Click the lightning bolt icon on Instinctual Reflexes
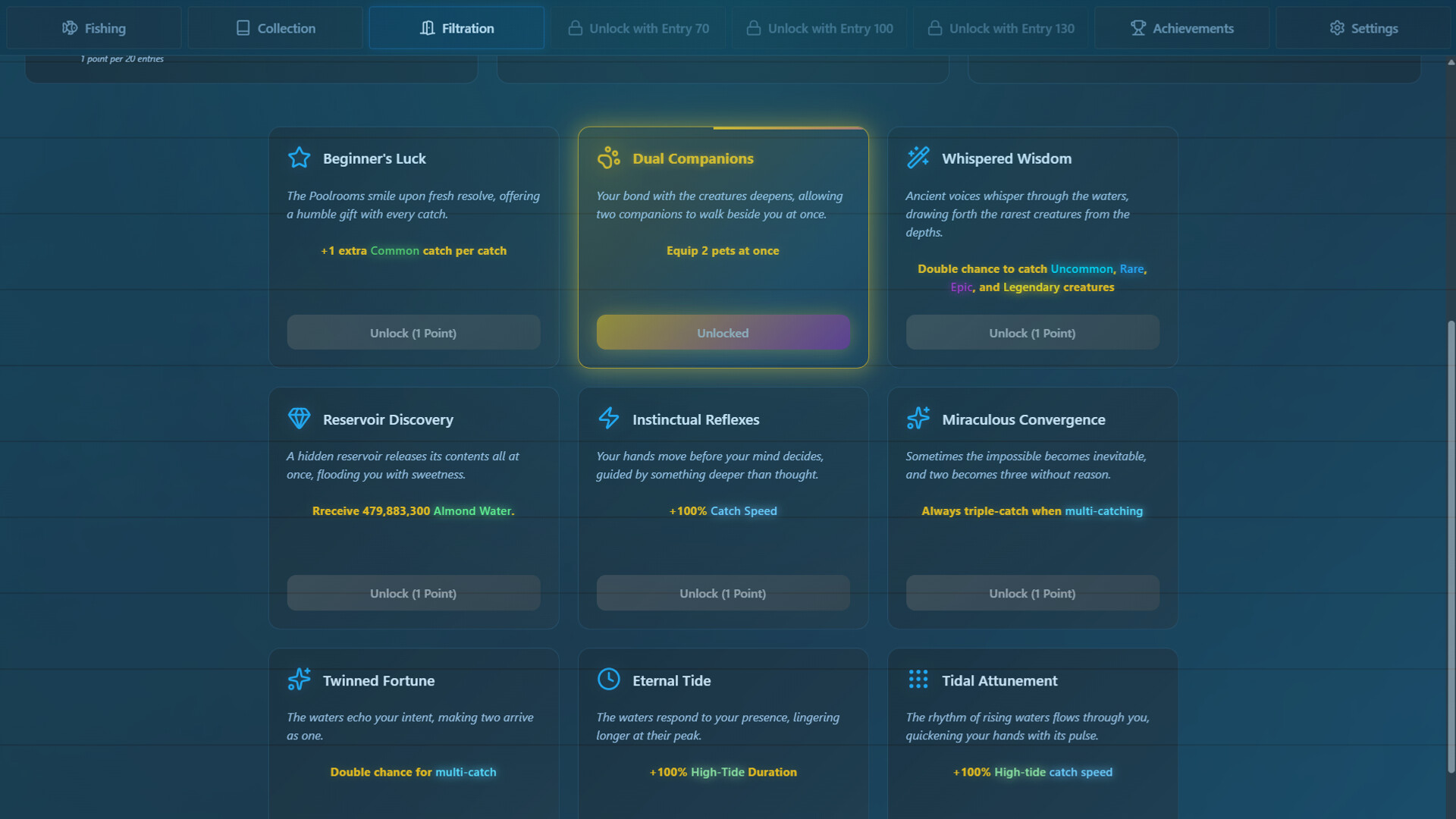Viewport: 1456px width, 819px height. pos(609,418)
